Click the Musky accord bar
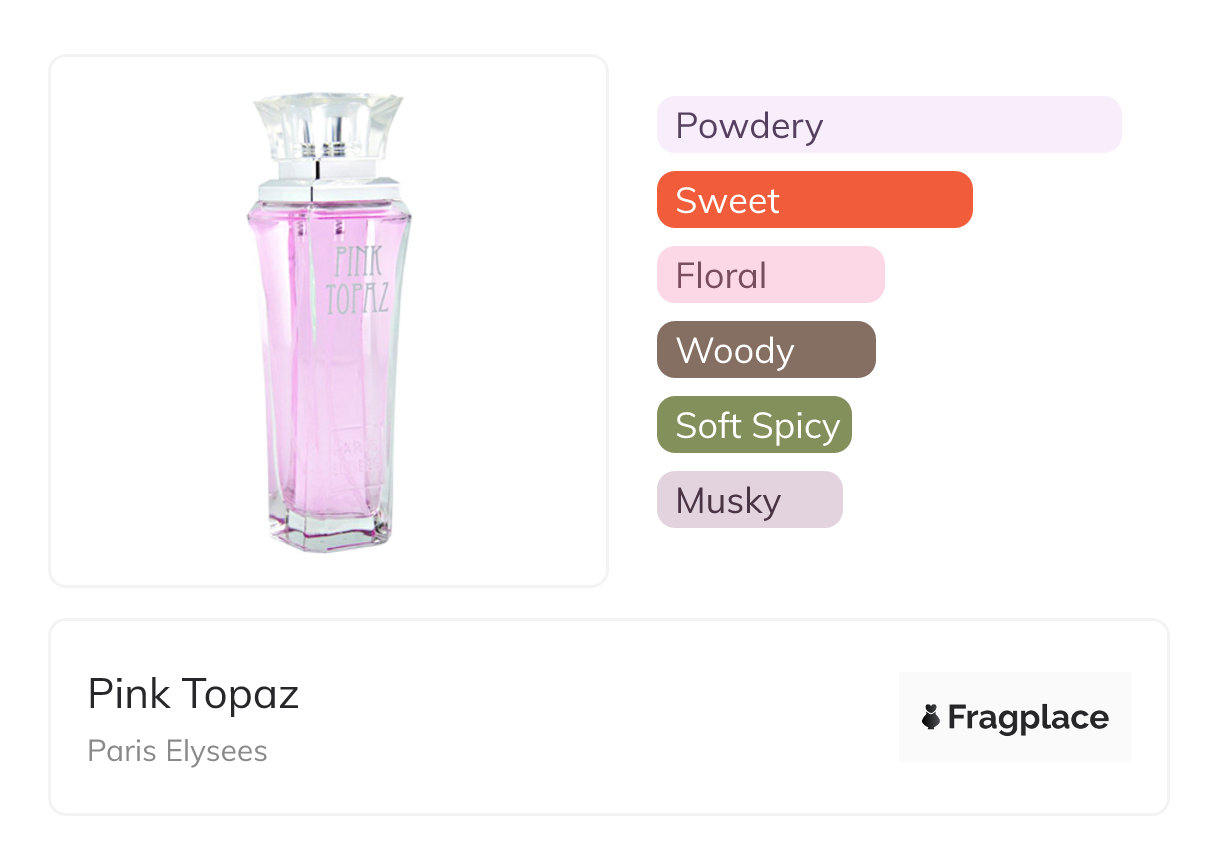Viewport: 1218px width, 864px height. 749,500
